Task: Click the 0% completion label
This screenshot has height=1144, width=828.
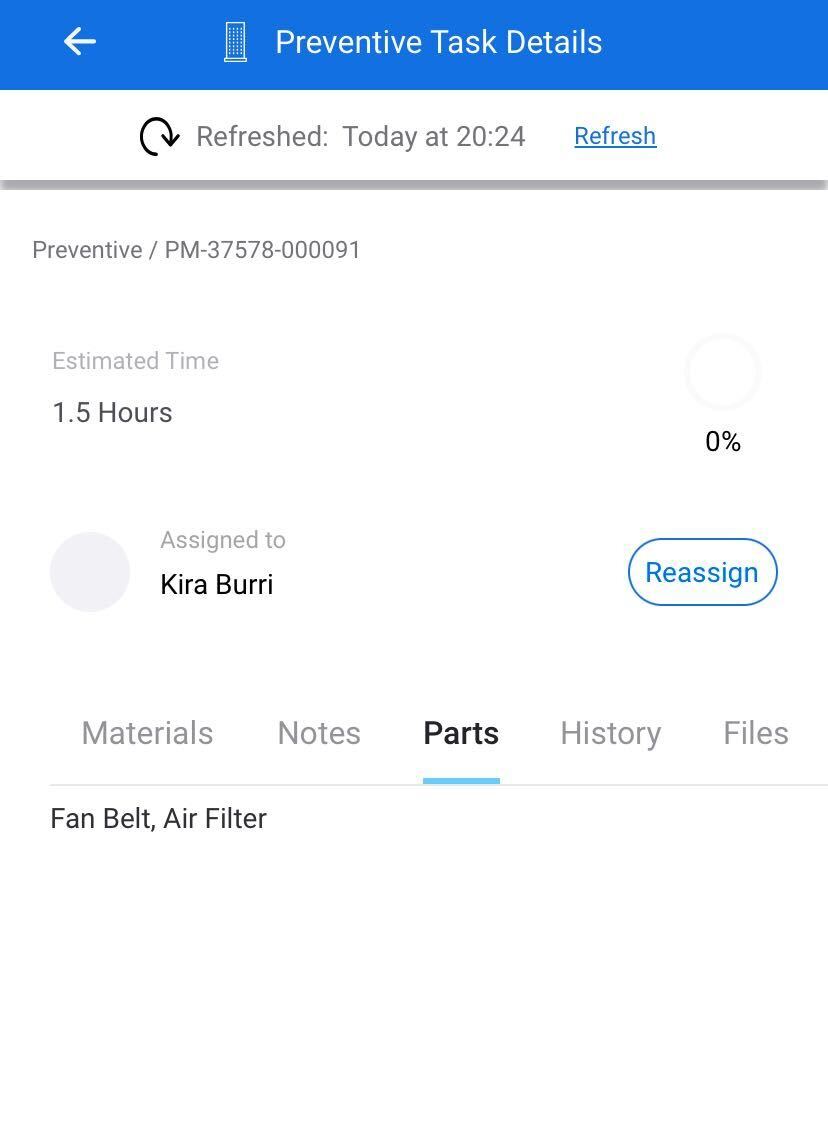Action: (x=723, y=442)
